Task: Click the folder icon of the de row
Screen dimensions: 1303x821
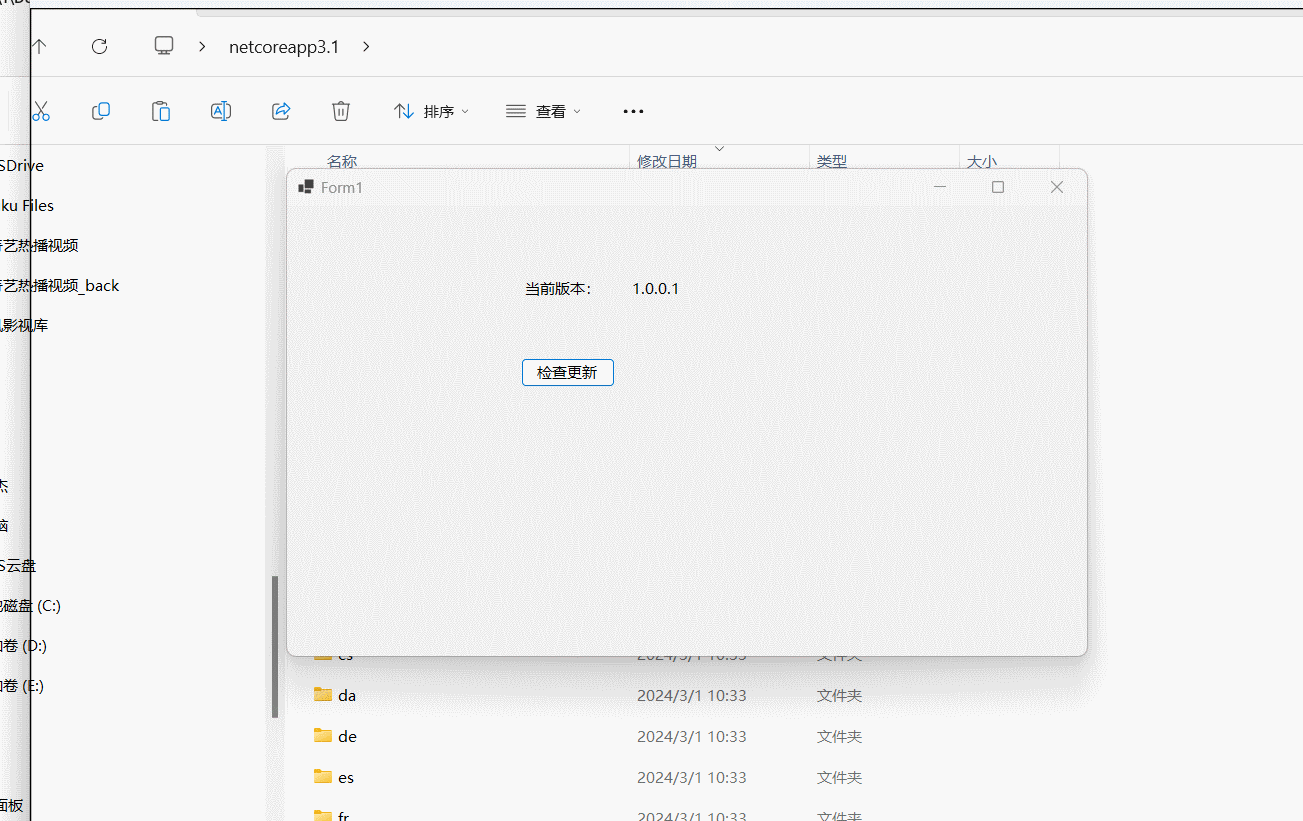Action: (322, 735)
